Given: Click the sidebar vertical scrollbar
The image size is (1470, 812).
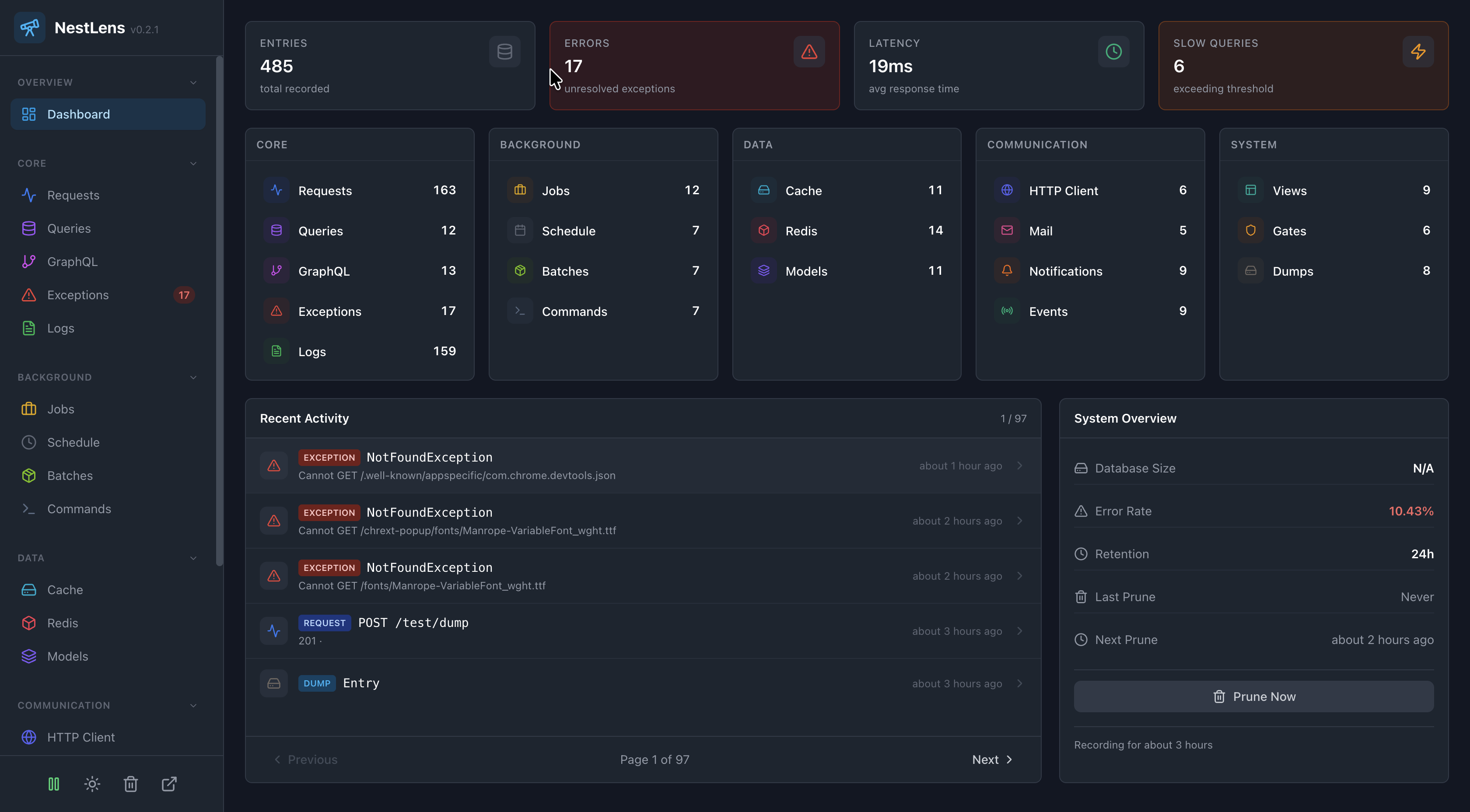Looking at the screenshot, I should click(x=219, y=311).
